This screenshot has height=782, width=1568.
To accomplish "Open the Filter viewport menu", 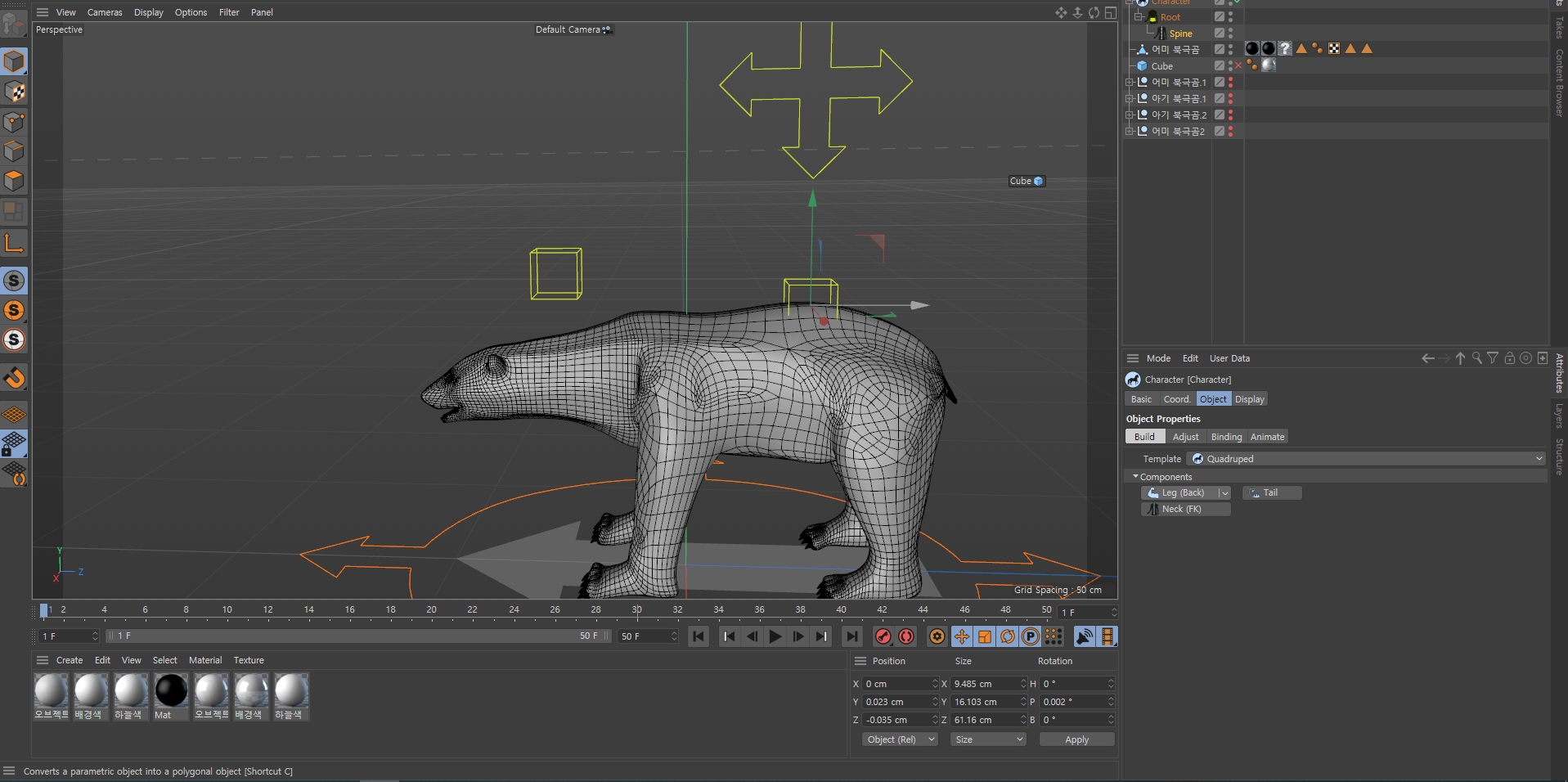I will pyautogui.click(x=229, y=12).
